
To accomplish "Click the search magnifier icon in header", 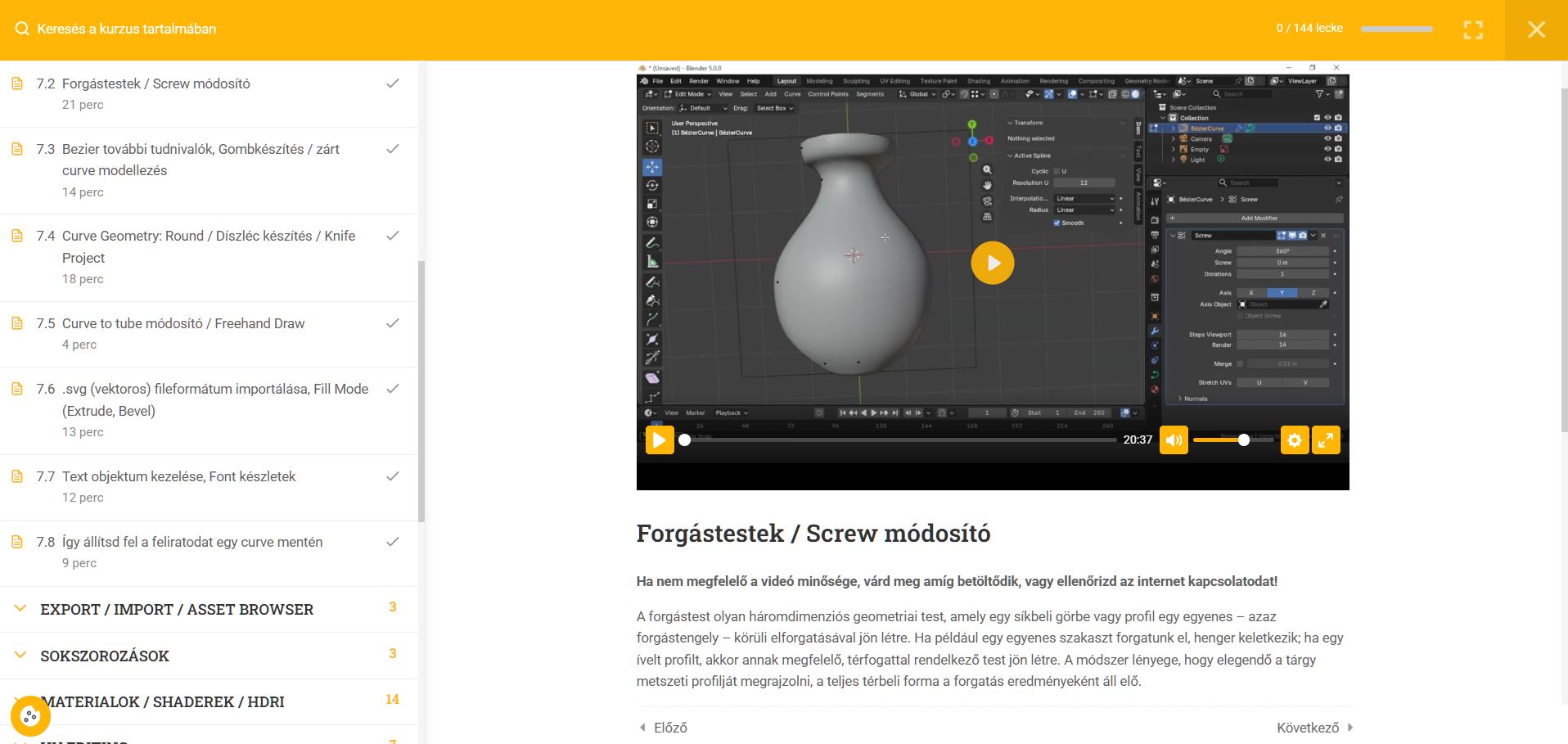I will point(22,29).
